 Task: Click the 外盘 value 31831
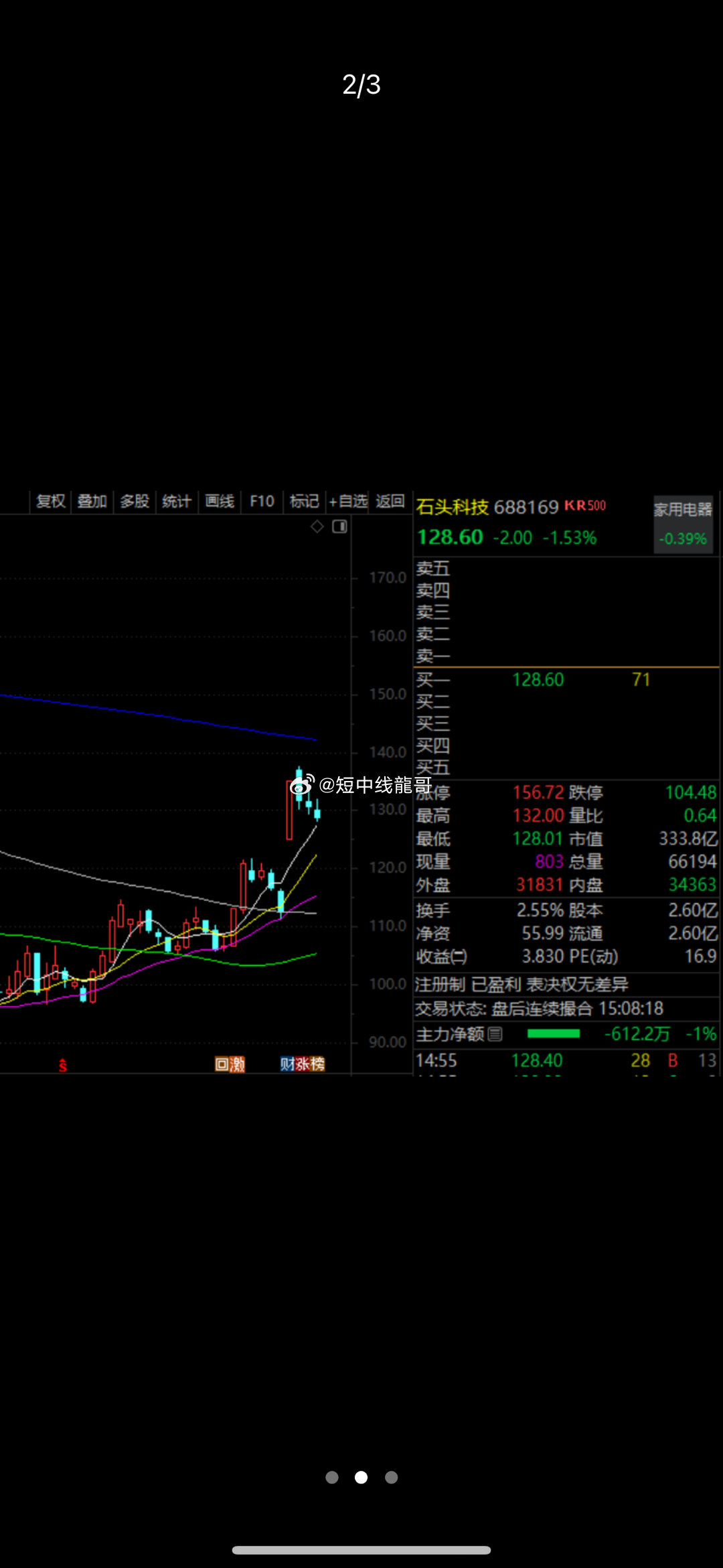[x=540, y=885]
